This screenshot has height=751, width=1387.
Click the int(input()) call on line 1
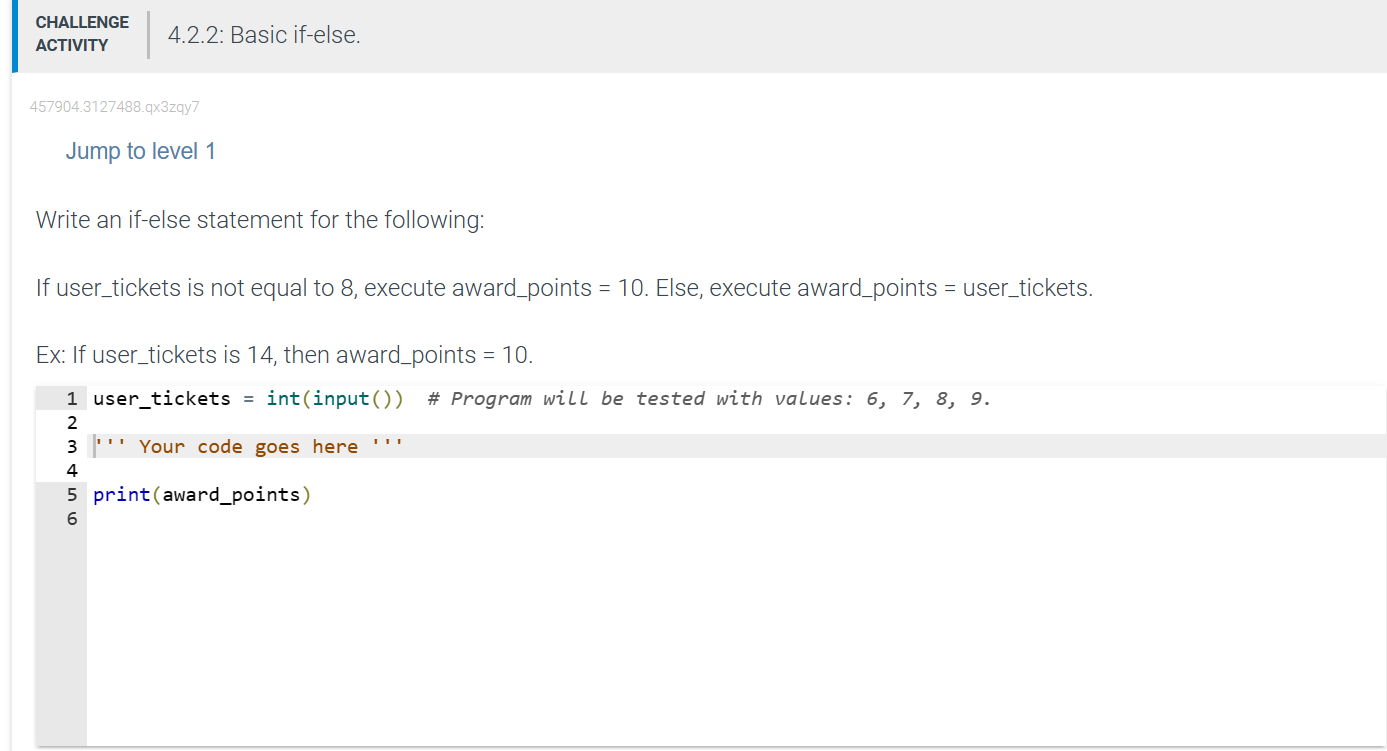tap(333, 398)
